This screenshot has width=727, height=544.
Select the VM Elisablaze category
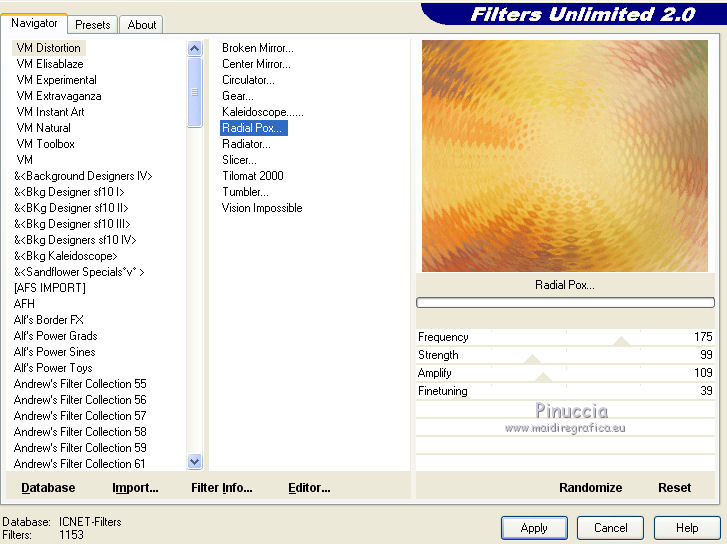pos(50,64)
